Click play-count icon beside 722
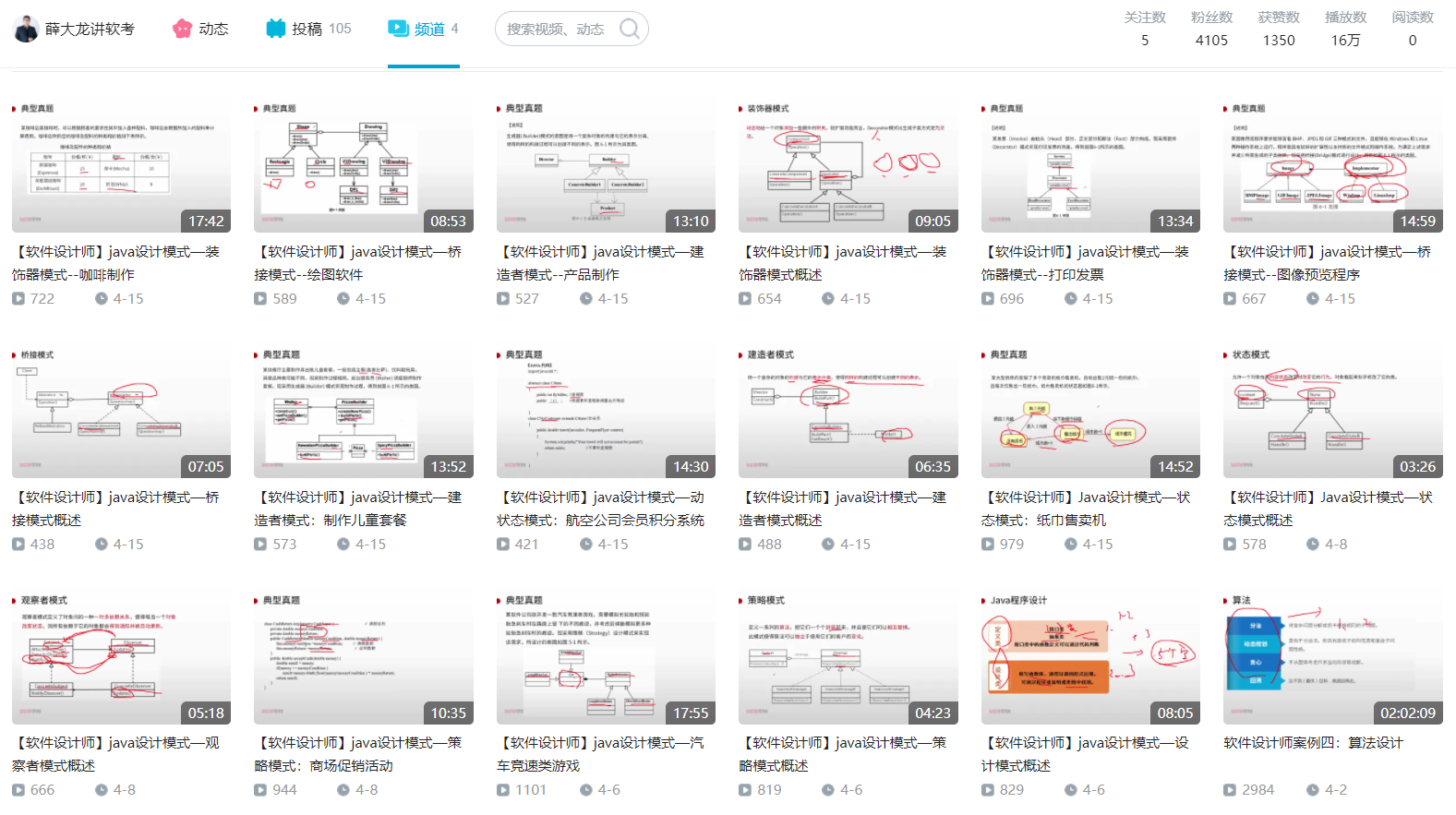This screenshot has height=815, width=1456. [18, 299]
